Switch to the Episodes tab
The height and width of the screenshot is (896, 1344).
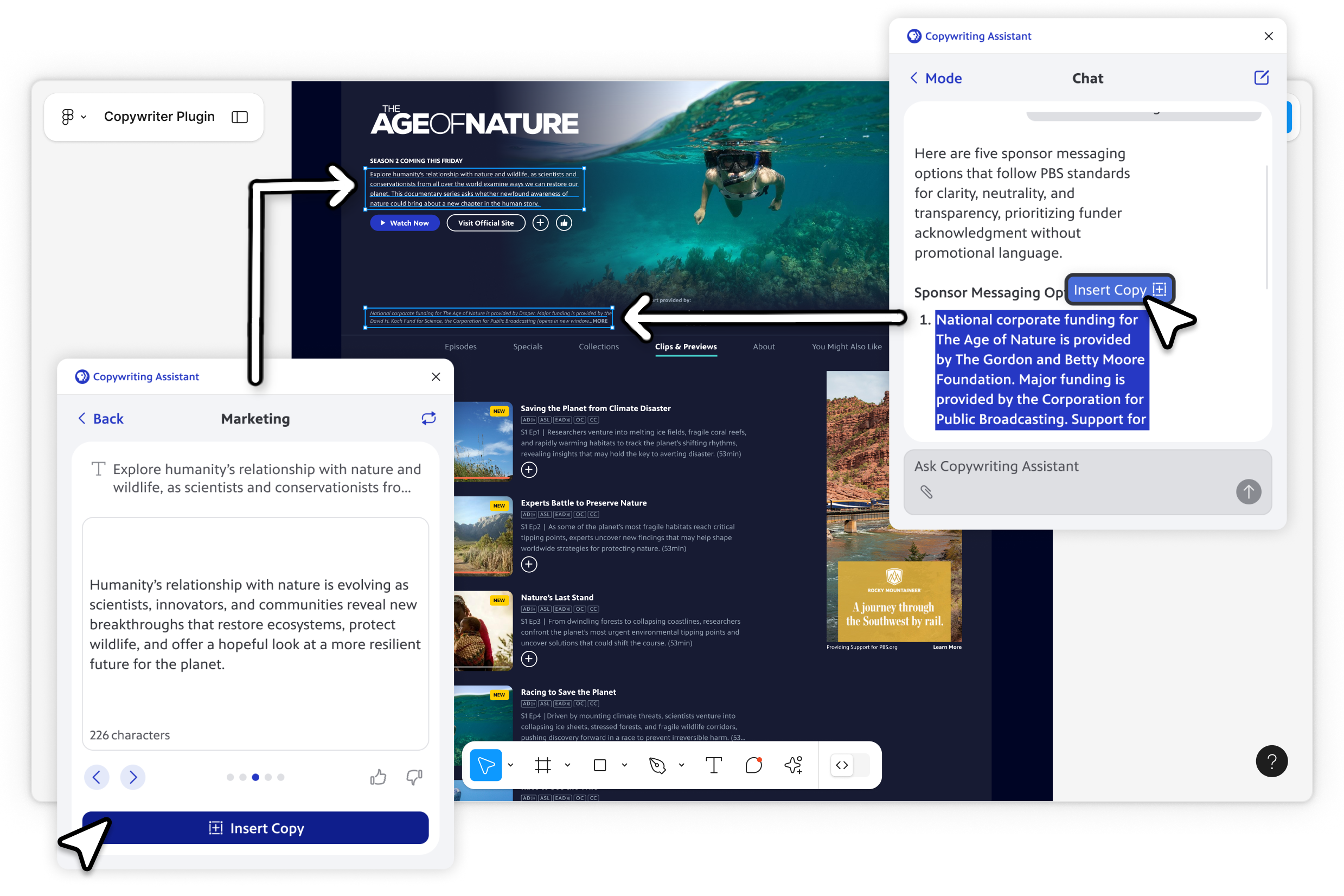pos(460,346)
